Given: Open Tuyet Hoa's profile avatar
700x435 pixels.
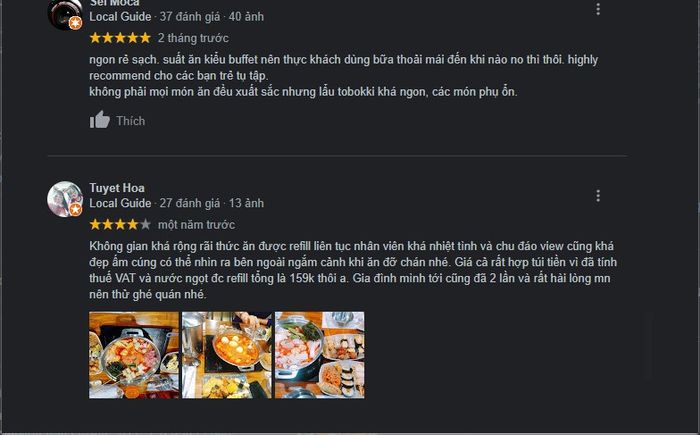Looking at the screenshot, I should (65, 199).
